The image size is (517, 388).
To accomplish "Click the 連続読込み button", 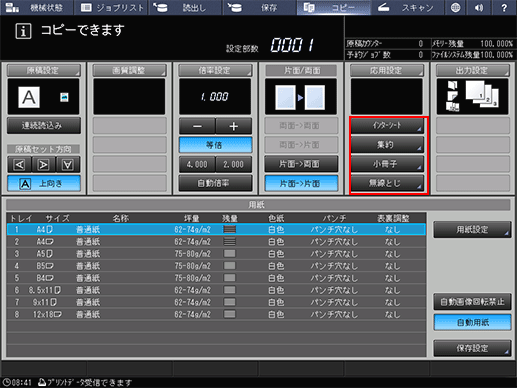I will [x=44, y=126].
